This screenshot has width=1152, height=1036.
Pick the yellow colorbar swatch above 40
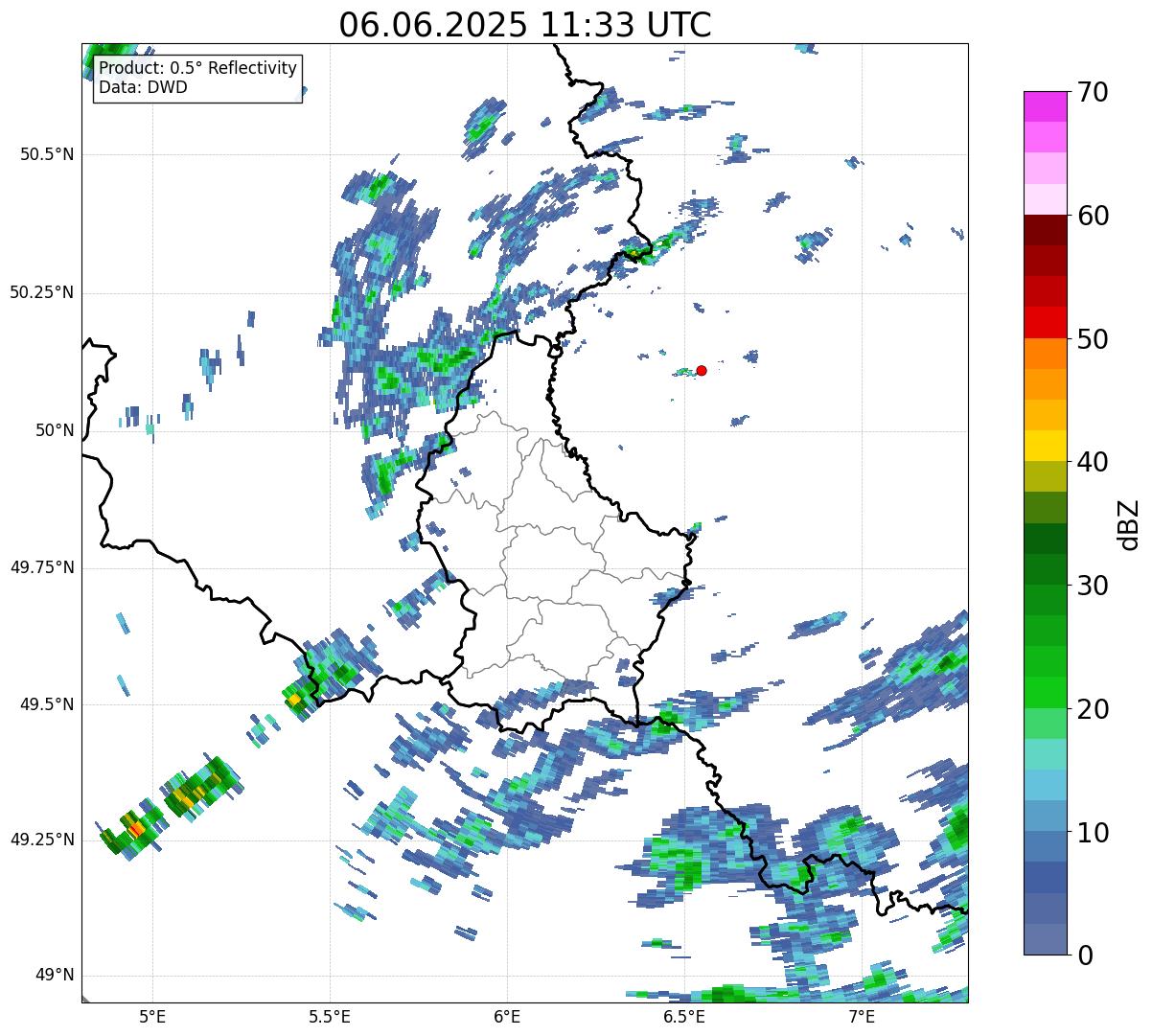(x=1046, y=446)
